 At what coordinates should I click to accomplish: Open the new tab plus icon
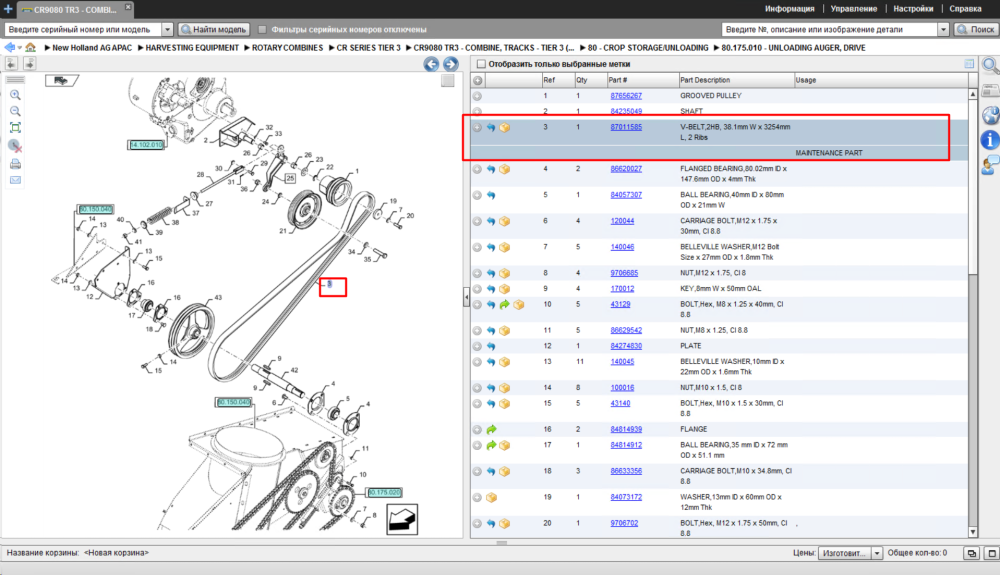[x=8, y=9]
